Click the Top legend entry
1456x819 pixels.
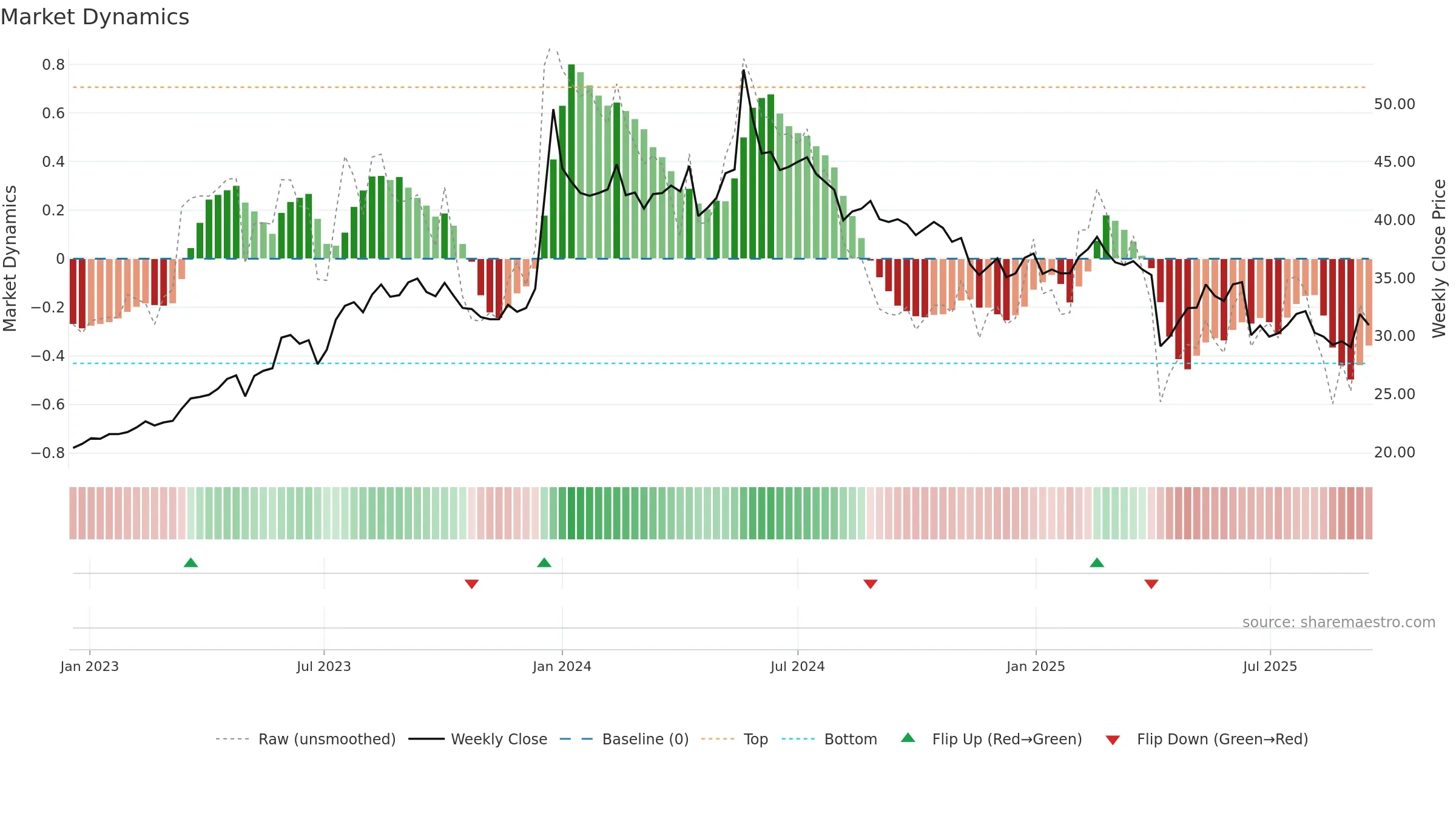tap(734, 739)
